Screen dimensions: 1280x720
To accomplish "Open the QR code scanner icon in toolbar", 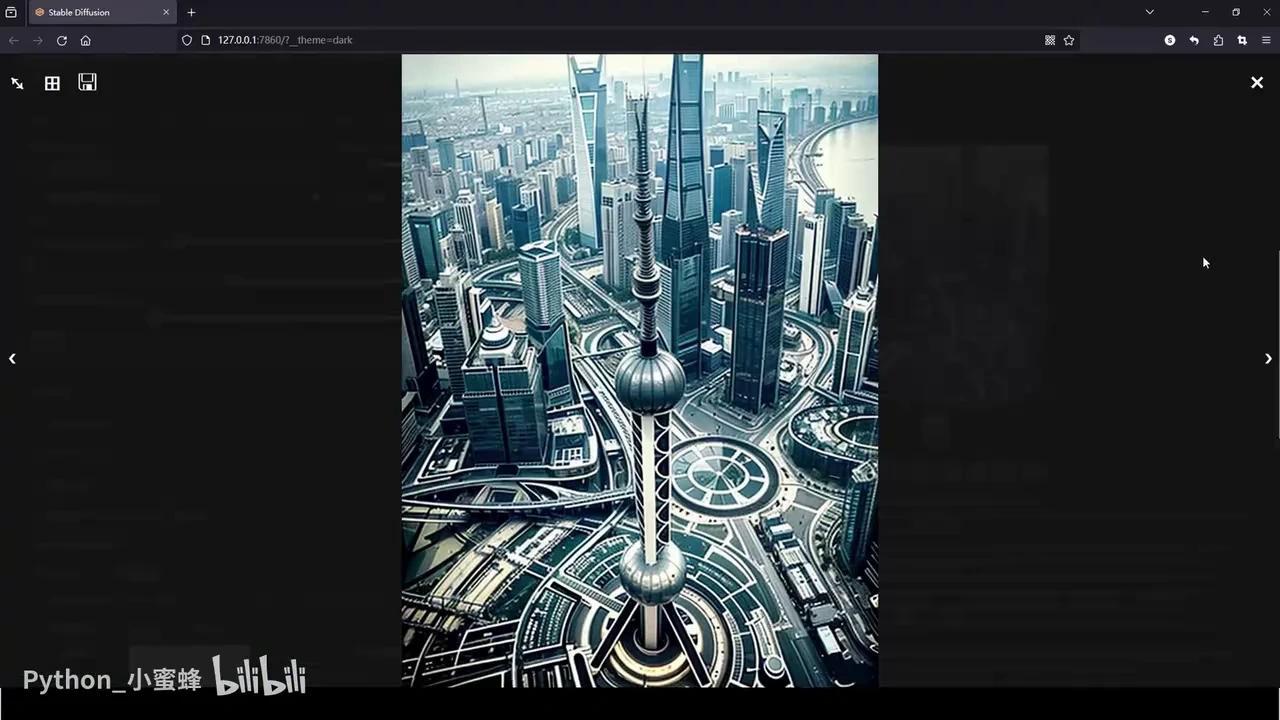I will tap(1050, 40).
